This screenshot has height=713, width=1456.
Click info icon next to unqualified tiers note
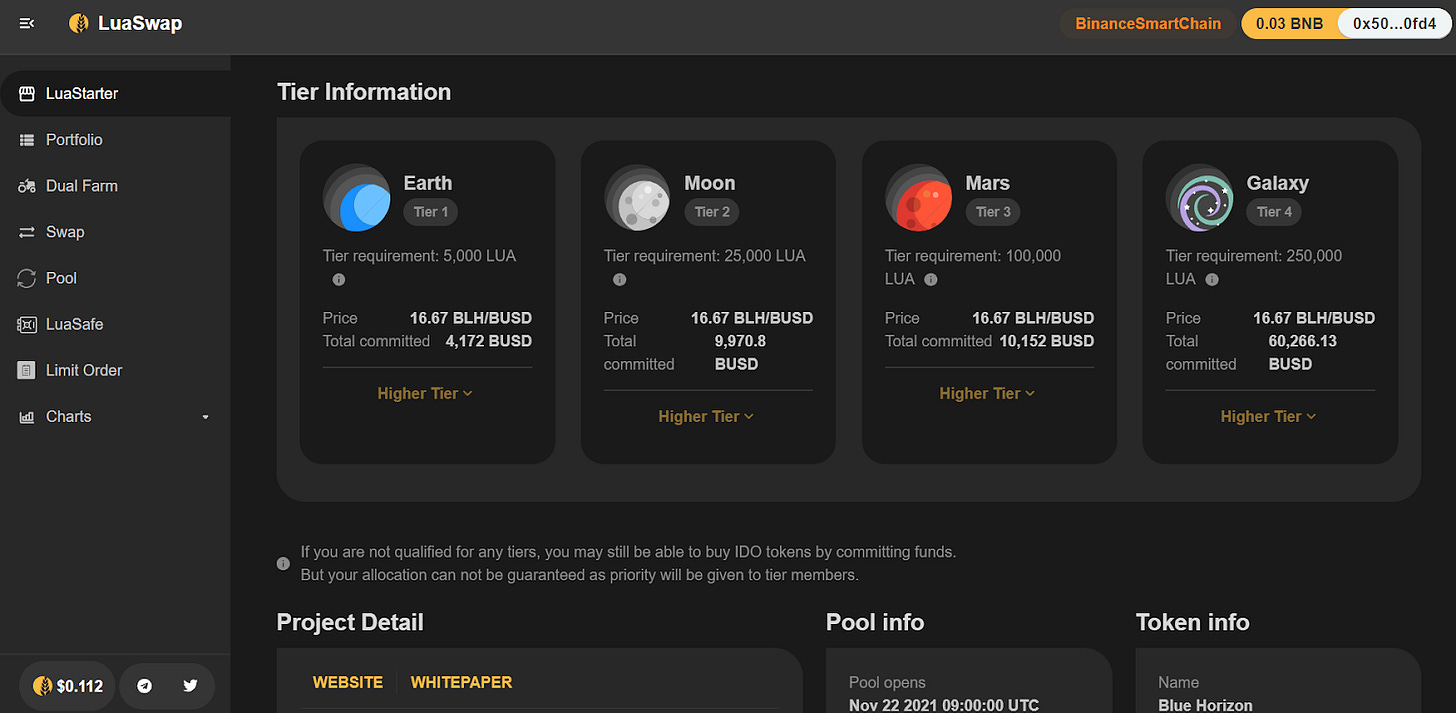284,564
